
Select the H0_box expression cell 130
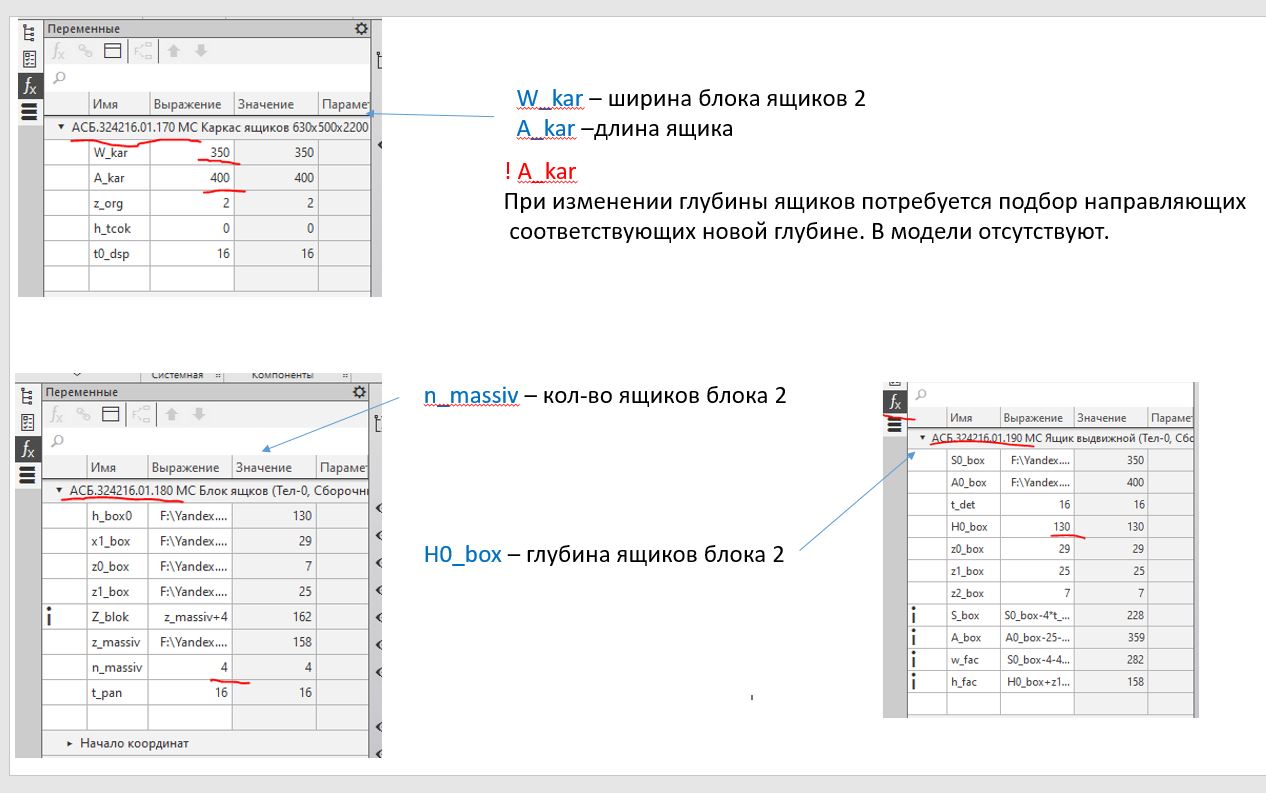point(1037,527)
